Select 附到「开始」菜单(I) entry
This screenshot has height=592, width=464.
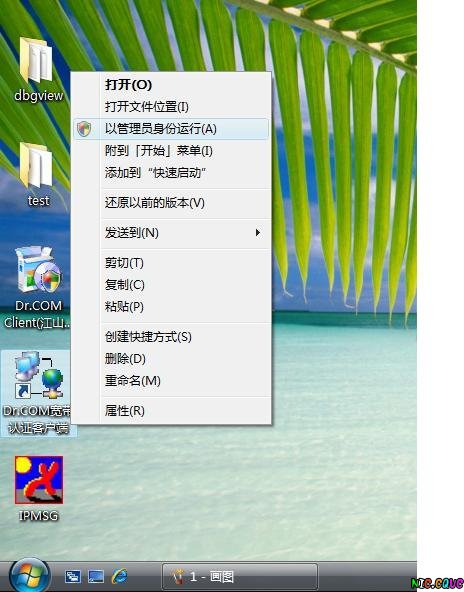(171, 151)
